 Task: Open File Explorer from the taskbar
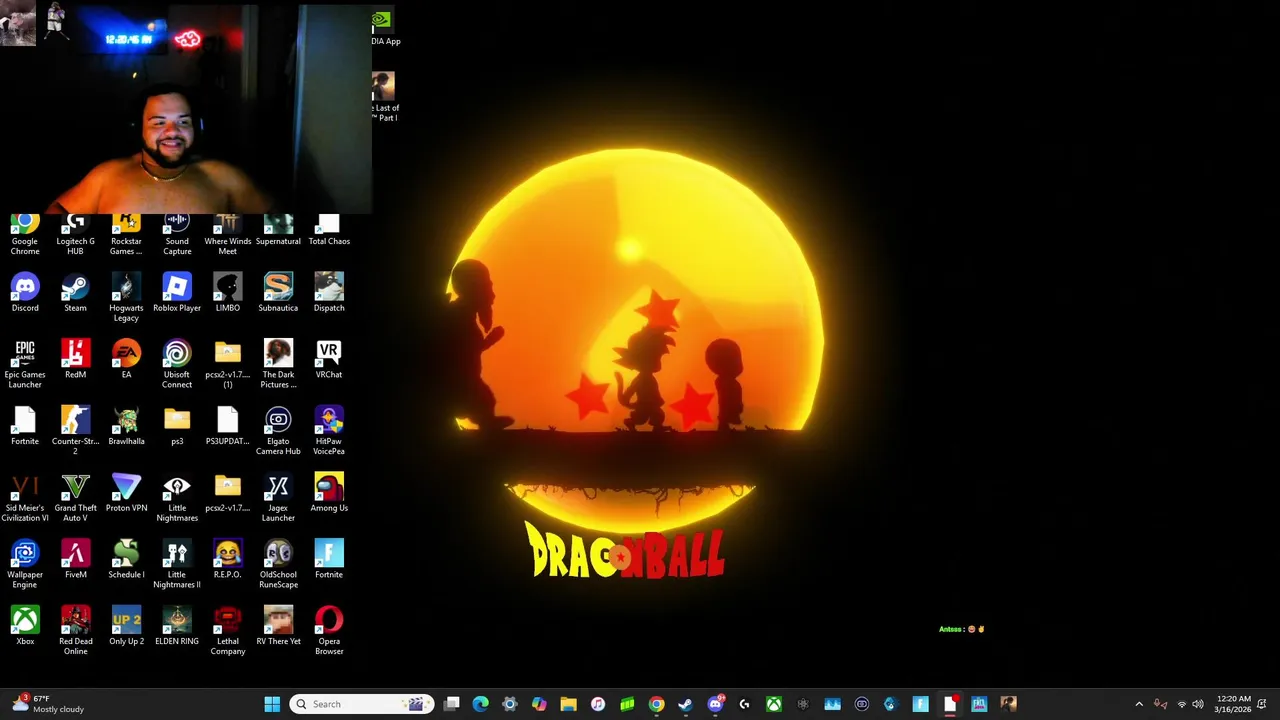click(568, 704)
